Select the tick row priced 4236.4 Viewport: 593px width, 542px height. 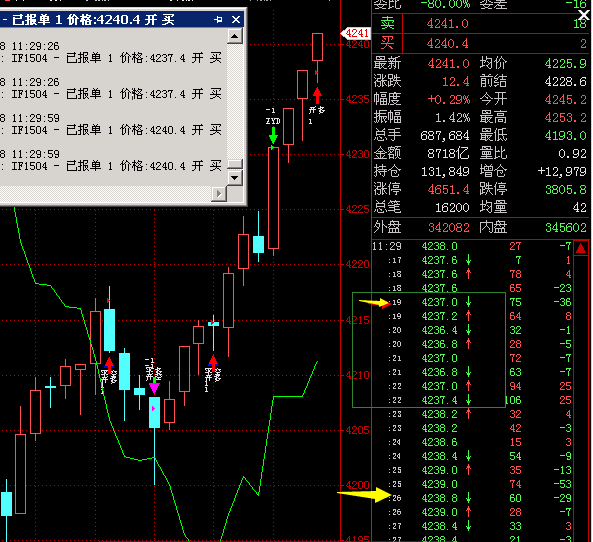[472, 330]
